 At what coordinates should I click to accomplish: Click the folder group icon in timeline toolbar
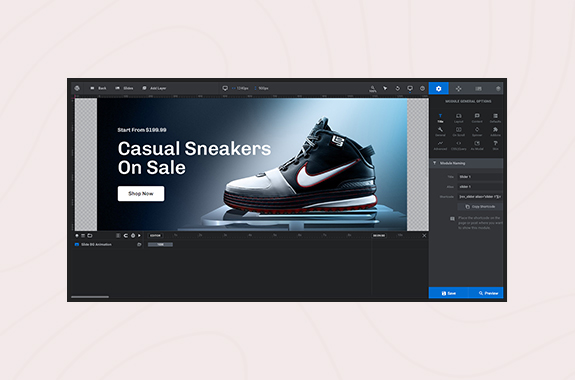coord(90,235)
